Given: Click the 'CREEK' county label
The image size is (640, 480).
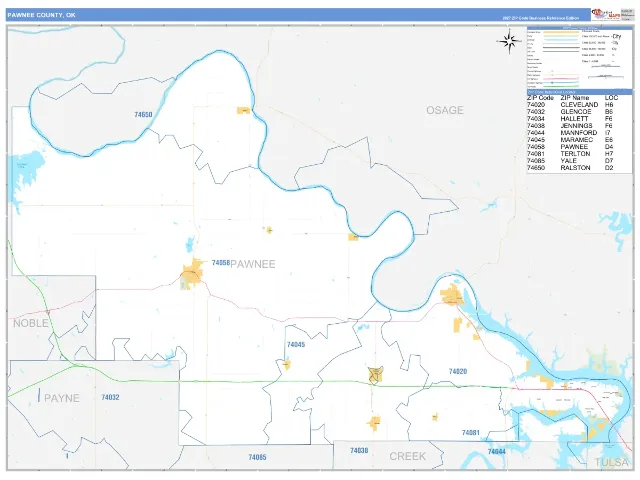Looking at the screenshot, I should click(407, 456).
